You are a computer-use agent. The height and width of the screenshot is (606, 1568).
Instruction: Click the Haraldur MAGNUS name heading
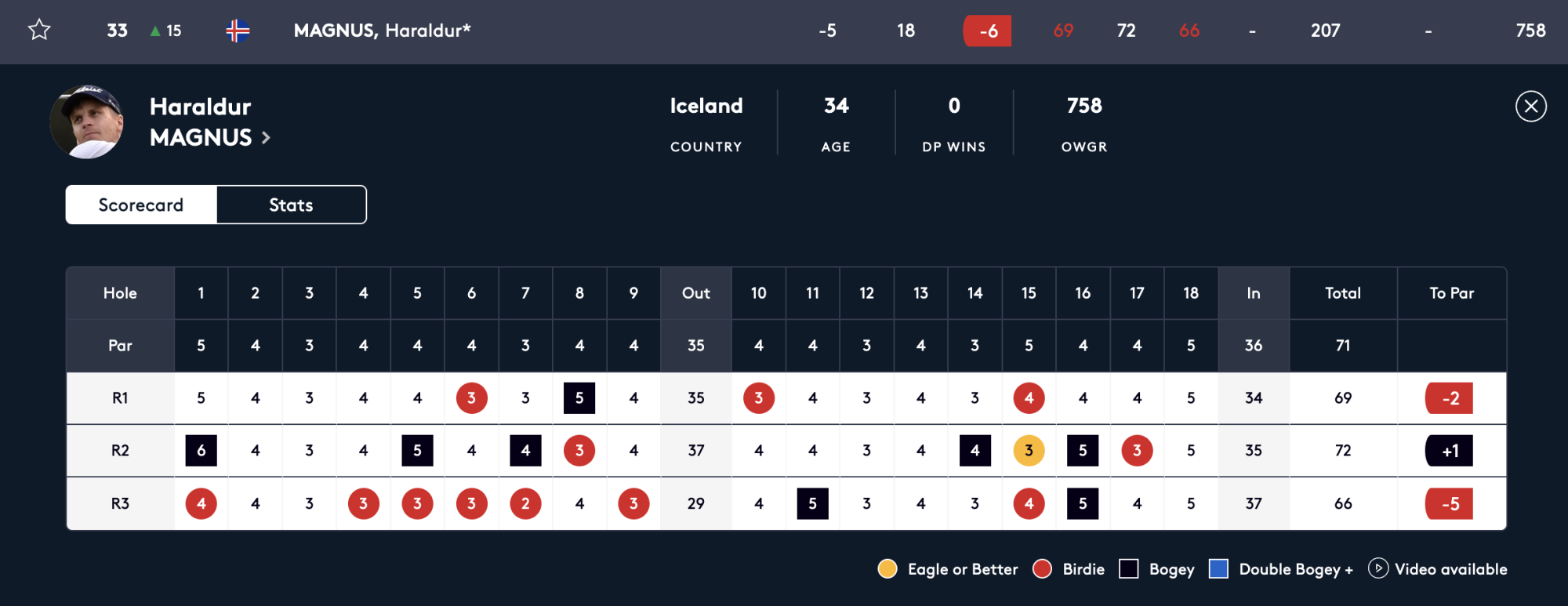click(x=201, y=122)
